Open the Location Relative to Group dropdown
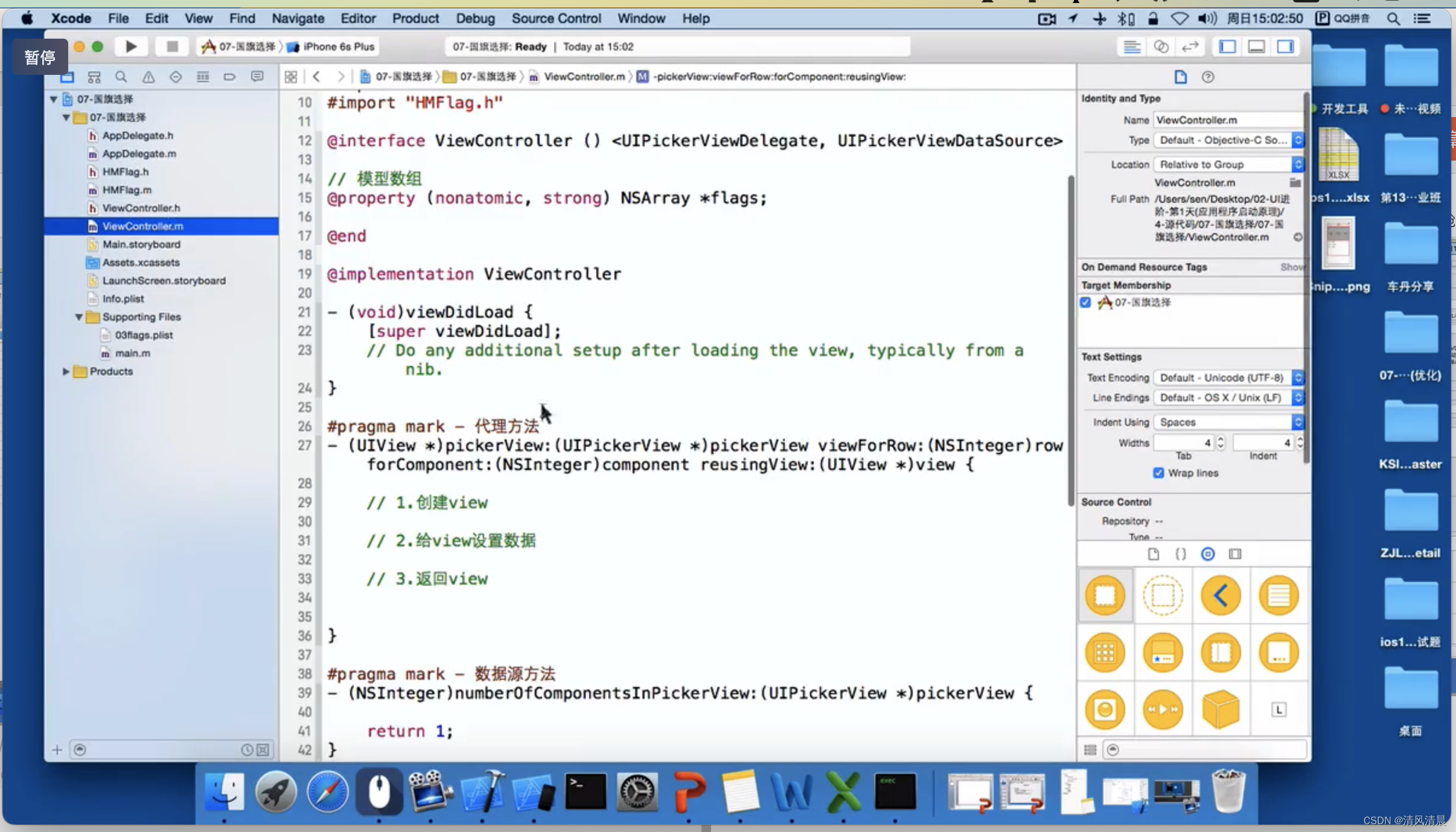Screen dimensions: 1456x832 [1229, 164]
